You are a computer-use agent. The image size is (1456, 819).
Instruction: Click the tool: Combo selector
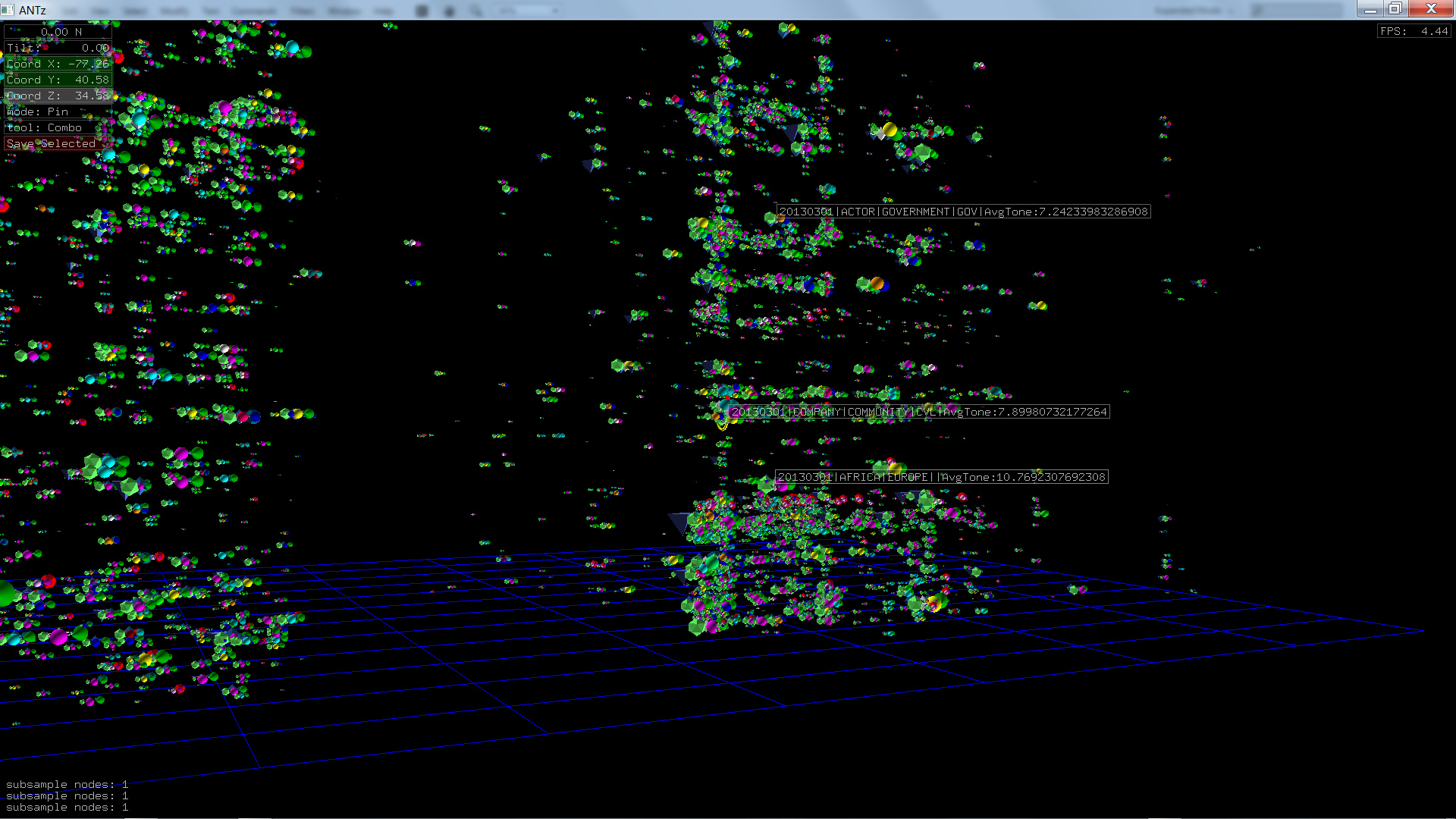tap(44, 127)
